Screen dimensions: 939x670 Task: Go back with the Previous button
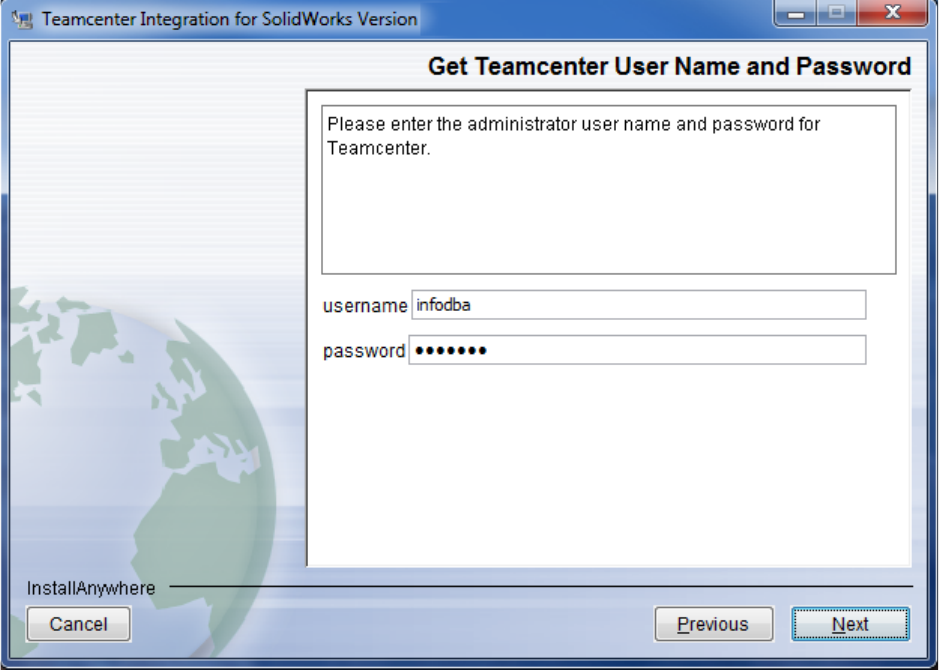pyautogui.click(x=713, y=624)
